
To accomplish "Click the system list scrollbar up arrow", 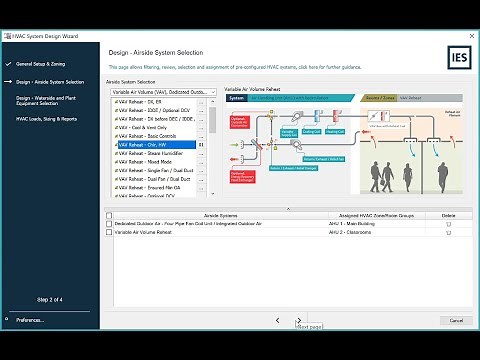I will tap(213, 101).
